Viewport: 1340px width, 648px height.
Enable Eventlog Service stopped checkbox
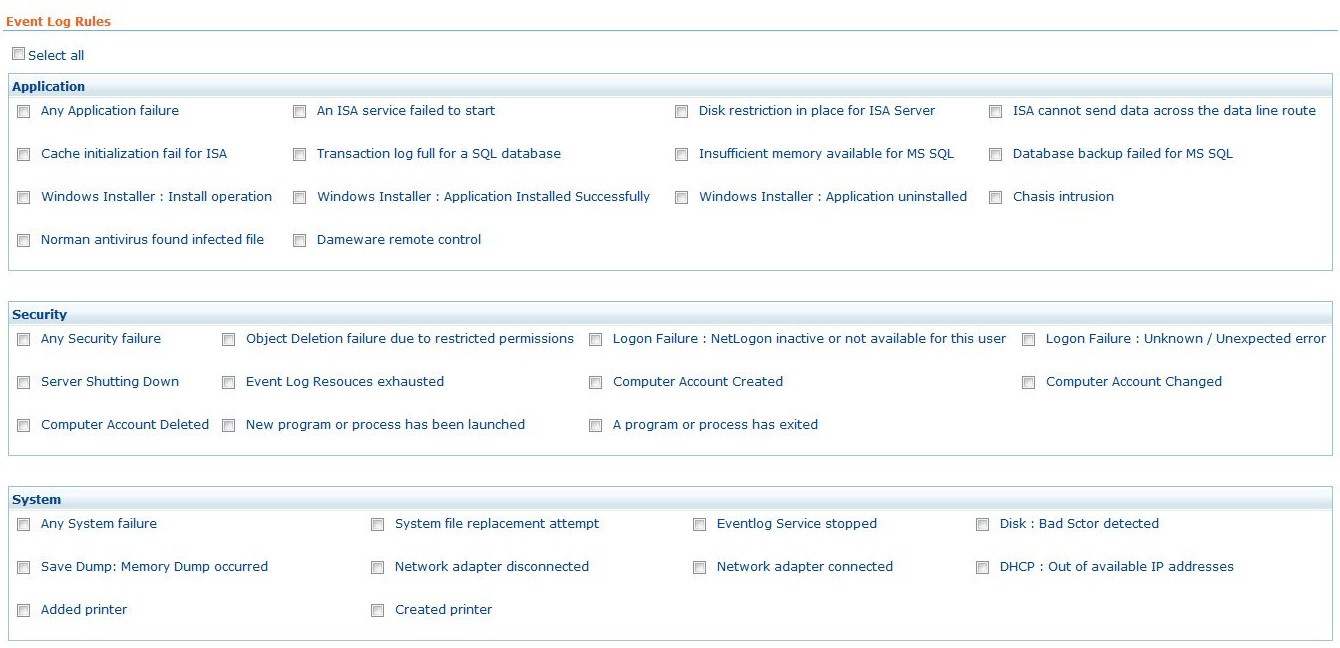(700, 525)
